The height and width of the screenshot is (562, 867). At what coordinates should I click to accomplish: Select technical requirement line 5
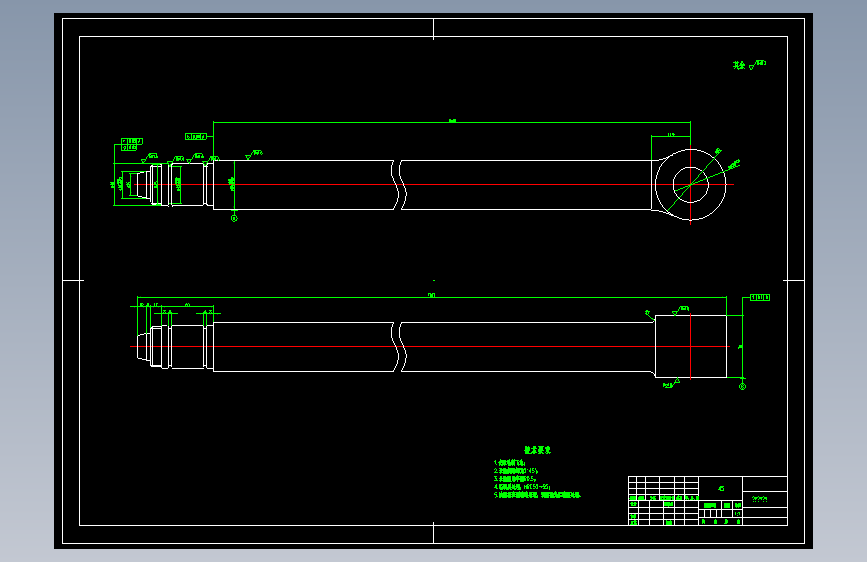[x=537, y=495]
